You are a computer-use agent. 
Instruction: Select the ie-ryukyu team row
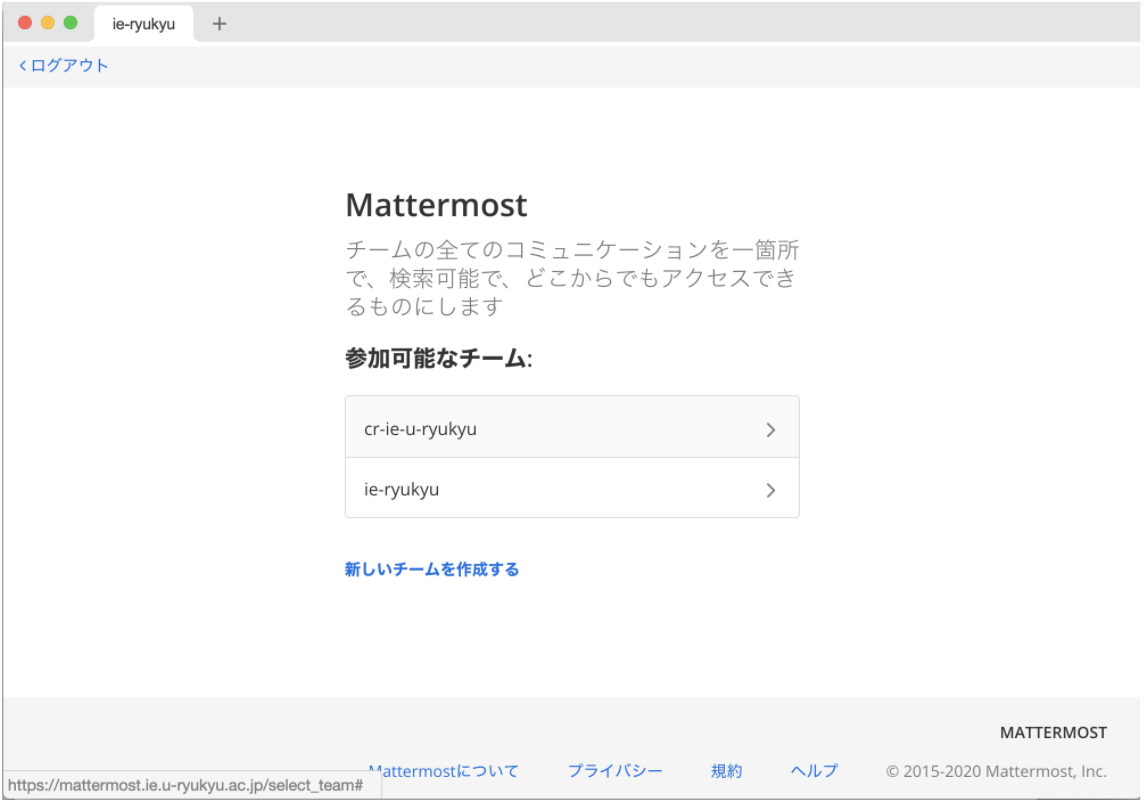point(572,488)
